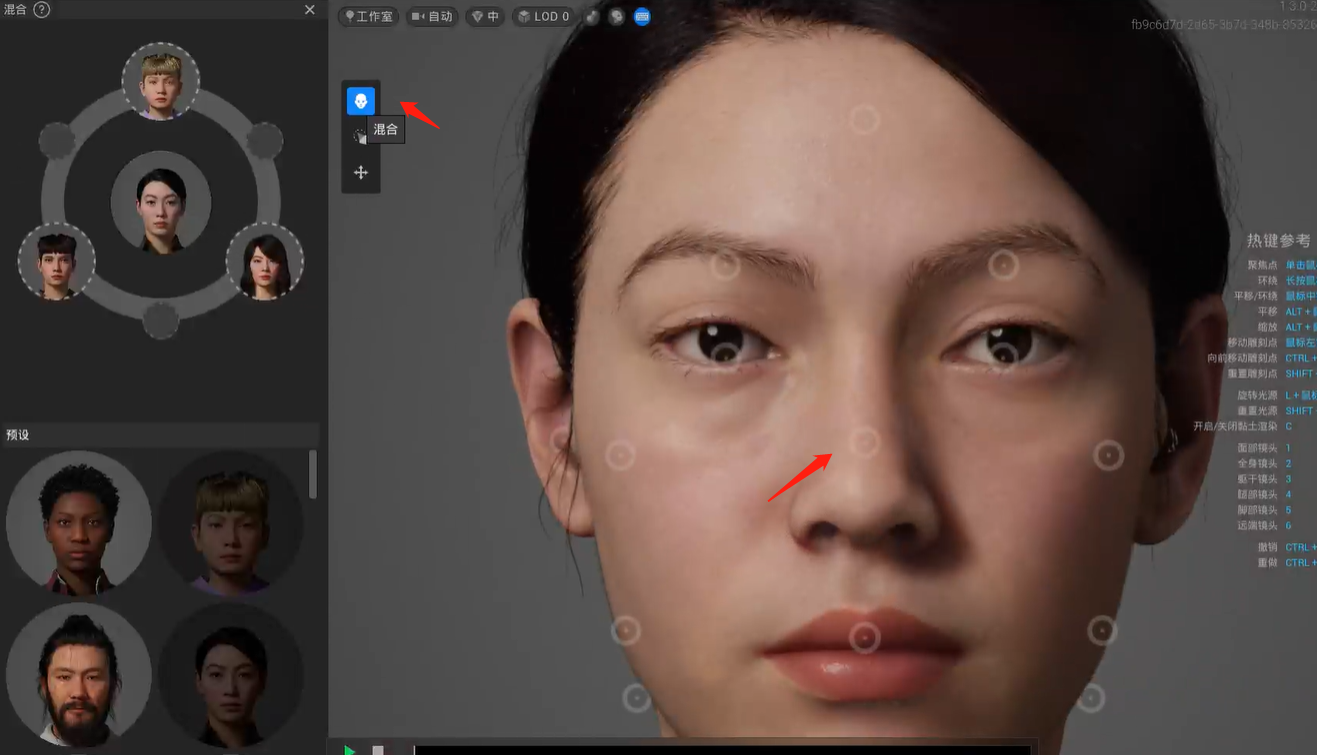This screenshot has height=755, width=1317.
Task: Click the 聚焦点 hotkey entry
Action: tap(1281, 266)
